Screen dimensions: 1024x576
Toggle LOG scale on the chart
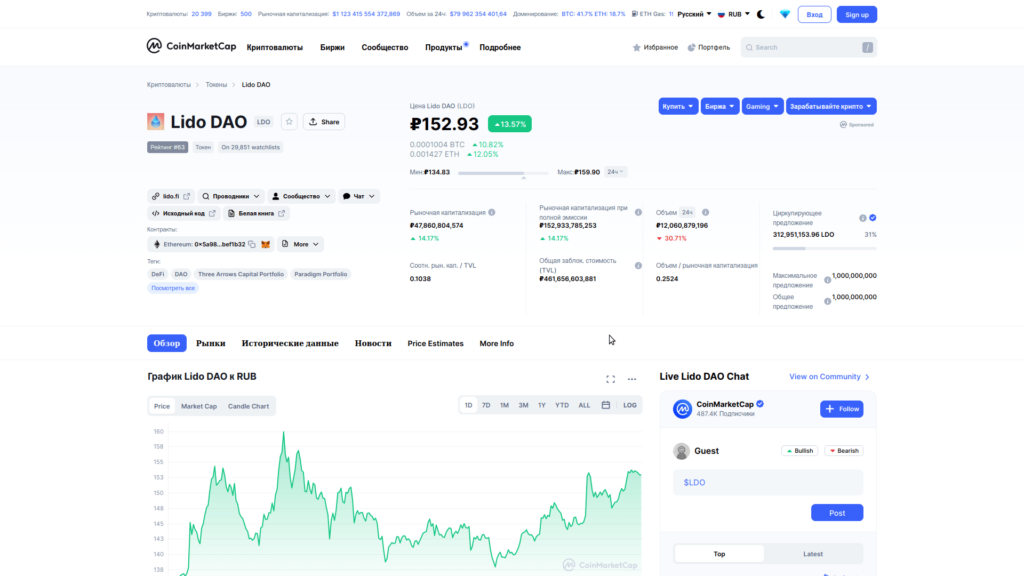coord(629,405)
